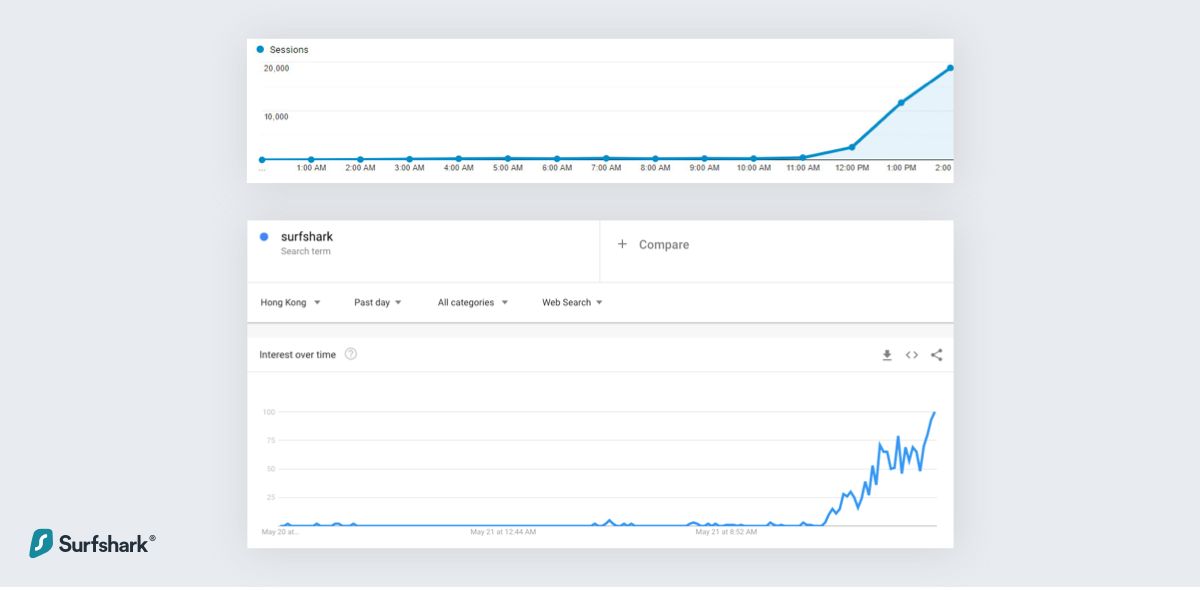The image size is (1200, 590).
Task: Select the 11:00 AM sessions data point
Action: tap(803, 157)
